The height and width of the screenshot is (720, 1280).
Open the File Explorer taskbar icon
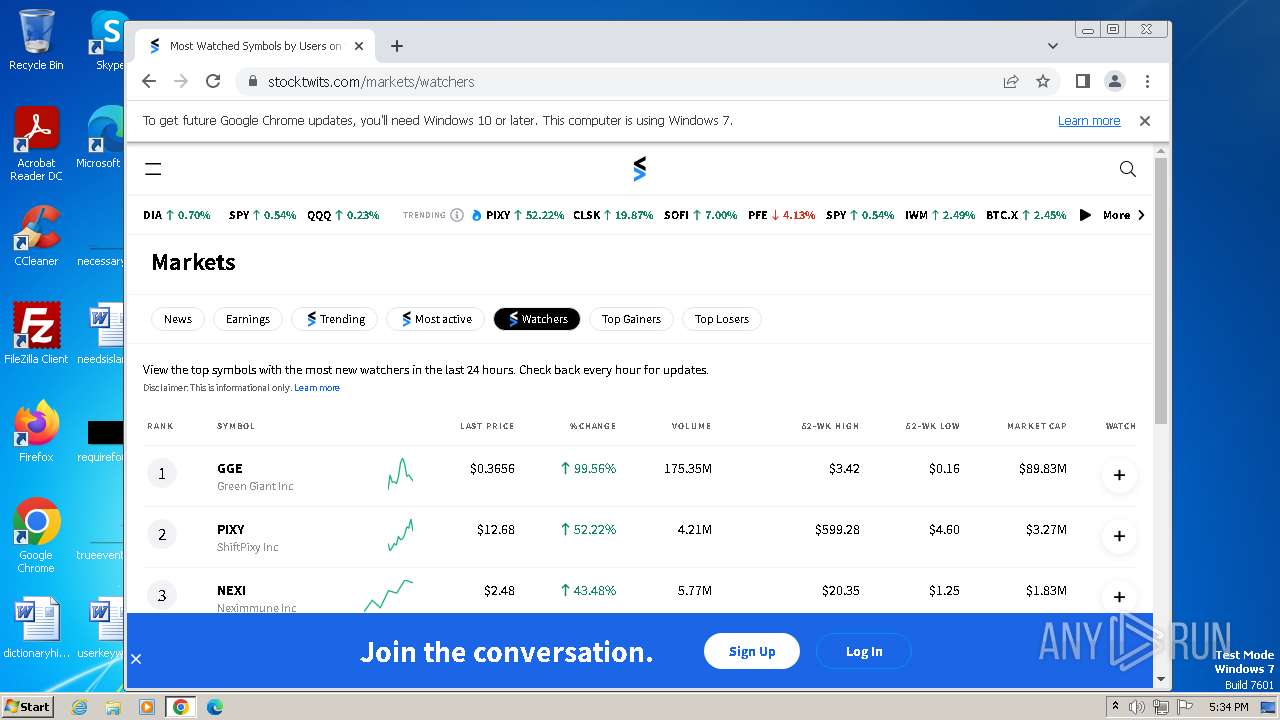pyautogui.click(x=113, y=707)
